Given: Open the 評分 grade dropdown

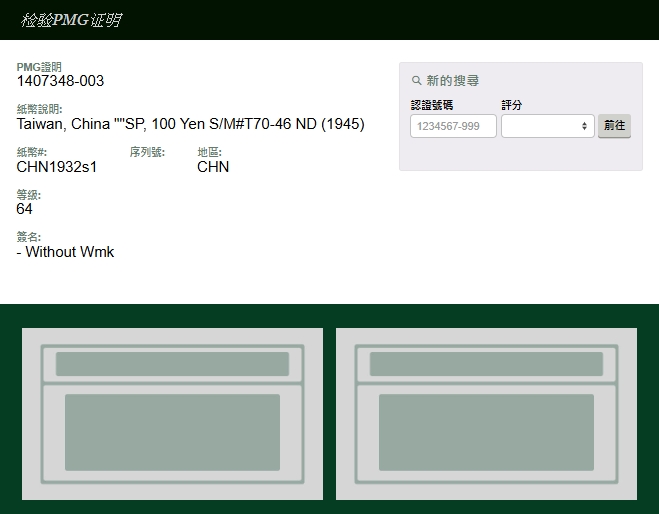Looking at the screenshot, I should click(548, 126).
